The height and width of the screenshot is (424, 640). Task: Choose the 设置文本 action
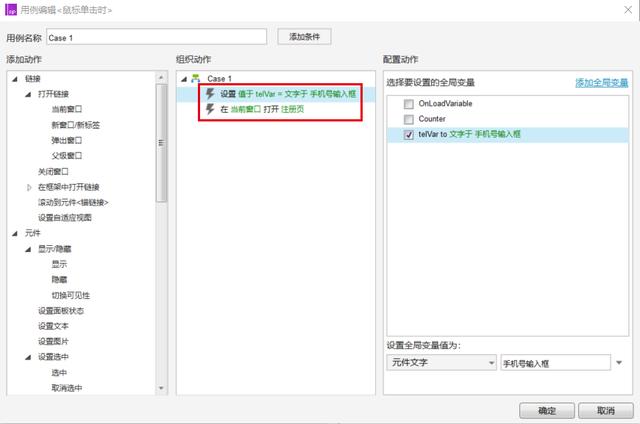pos(53,326)
